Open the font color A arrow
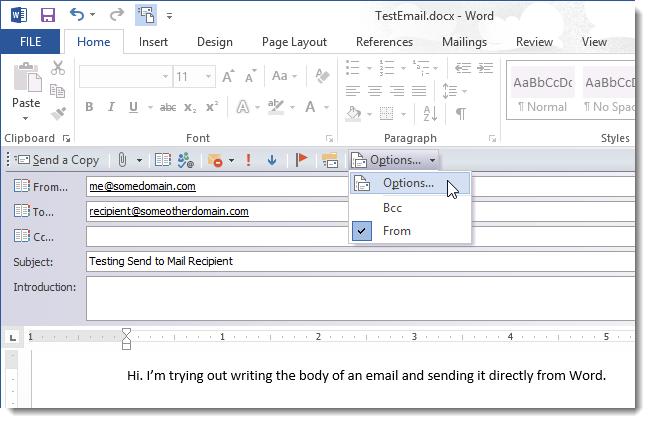Image resolution: width=650 pixels, height=423 pixels. [327, 107]
